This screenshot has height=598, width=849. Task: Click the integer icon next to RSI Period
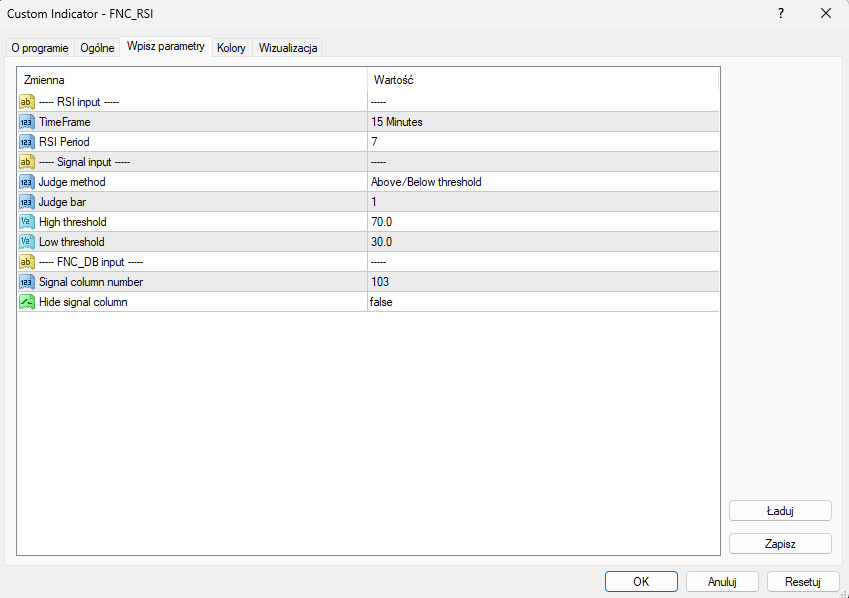tap(27, 142)
